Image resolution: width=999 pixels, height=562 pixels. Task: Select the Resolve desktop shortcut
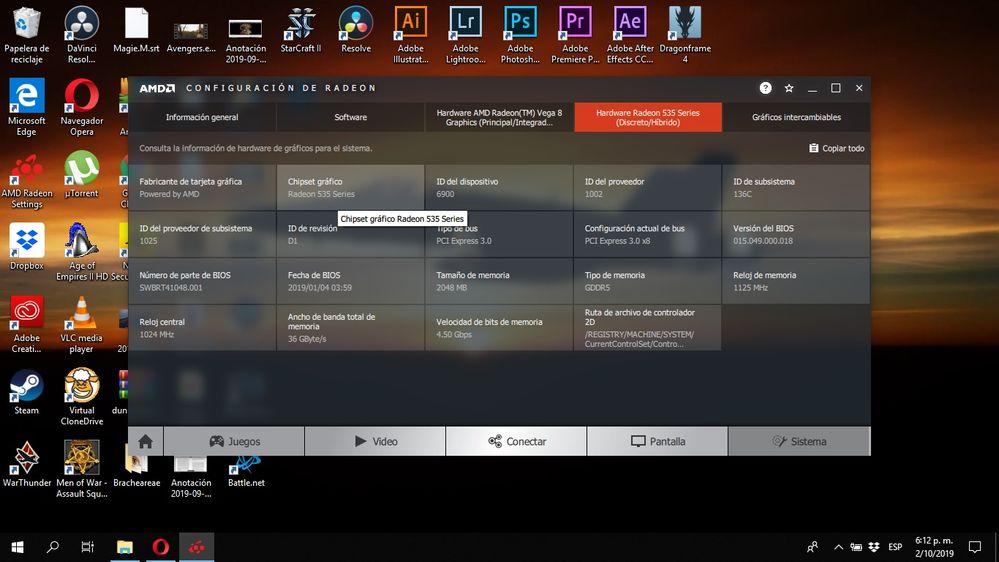(356, 31)
